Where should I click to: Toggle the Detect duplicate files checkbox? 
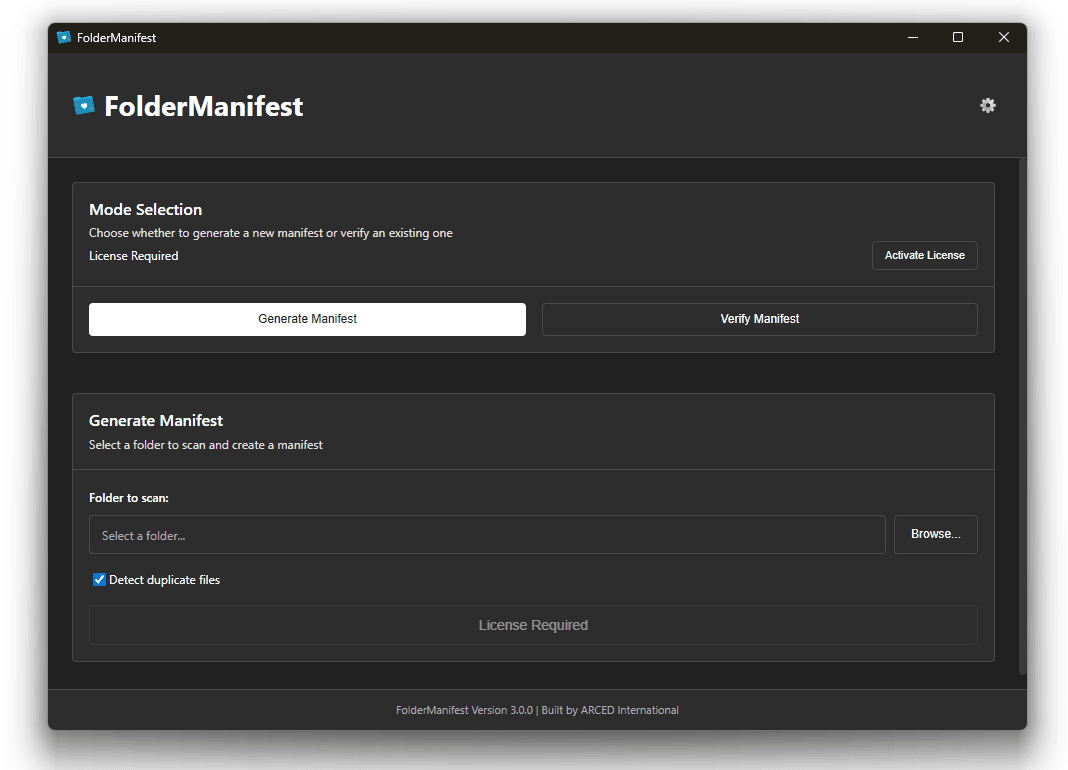[99, 580]
